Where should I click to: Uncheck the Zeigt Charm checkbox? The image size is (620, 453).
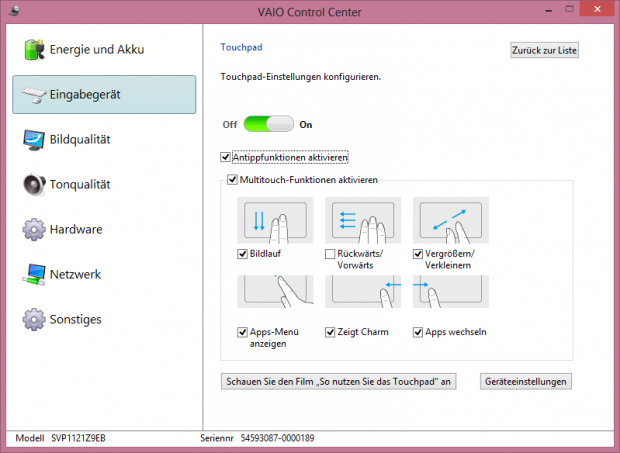click(330, 332)
